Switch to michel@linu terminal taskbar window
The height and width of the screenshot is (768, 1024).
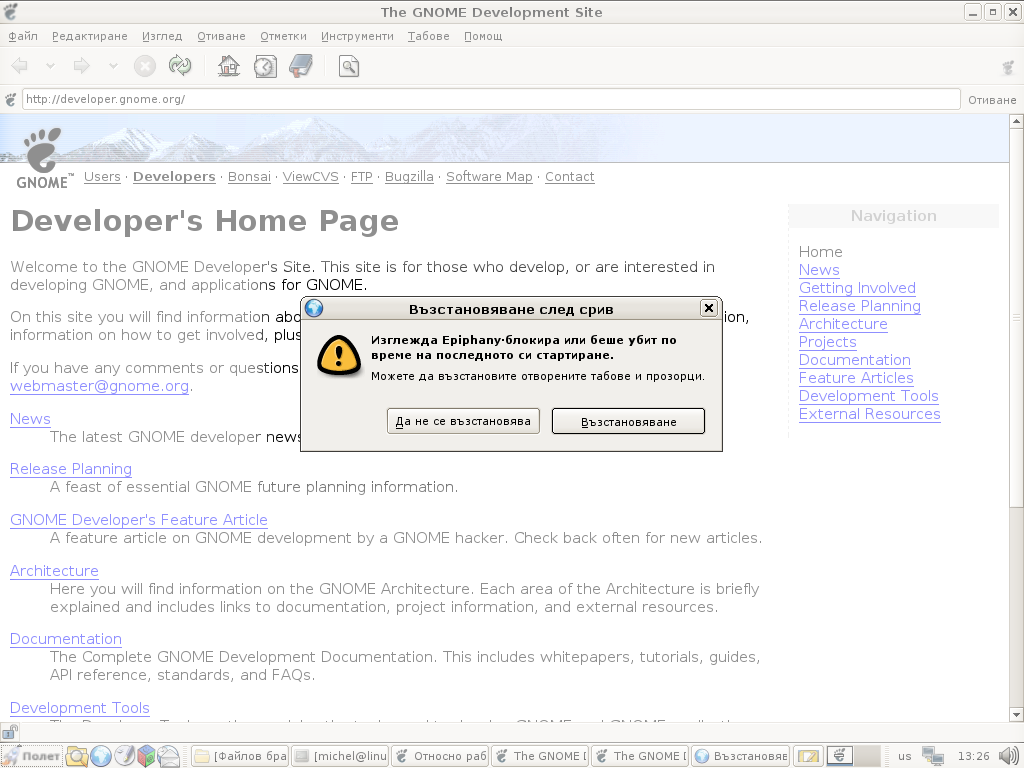point(340,756)
